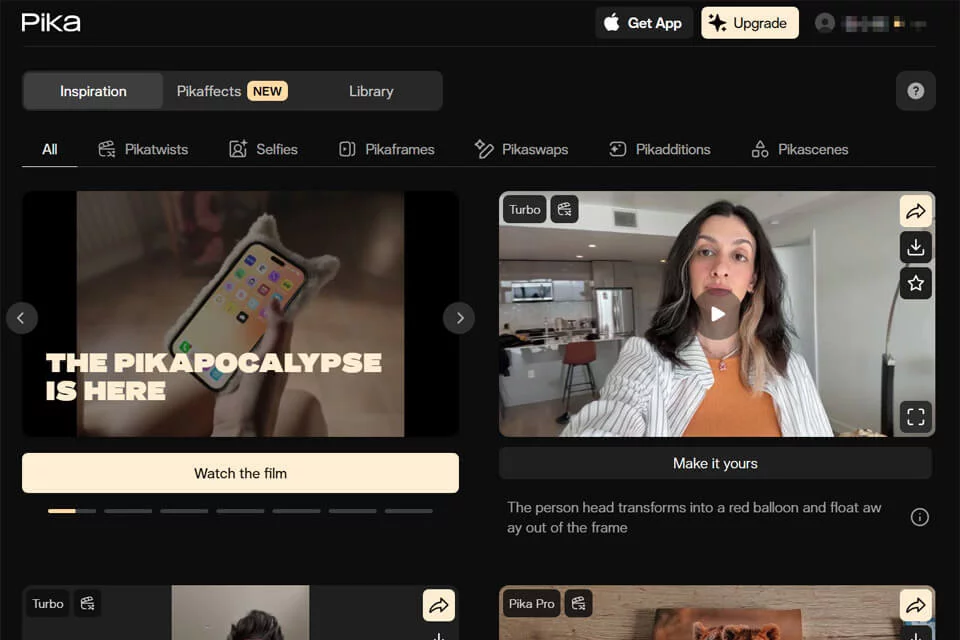960x640 pixels.
Task: Expand the balloon video to fullscreen
Action: 915,417
